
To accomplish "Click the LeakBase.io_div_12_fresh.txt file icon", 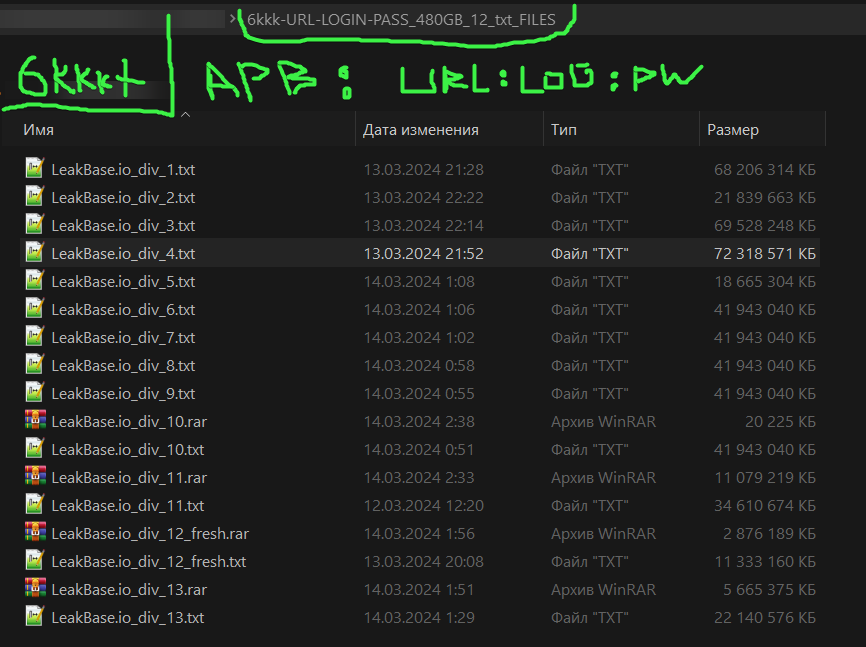I will (x=34, y=560).
